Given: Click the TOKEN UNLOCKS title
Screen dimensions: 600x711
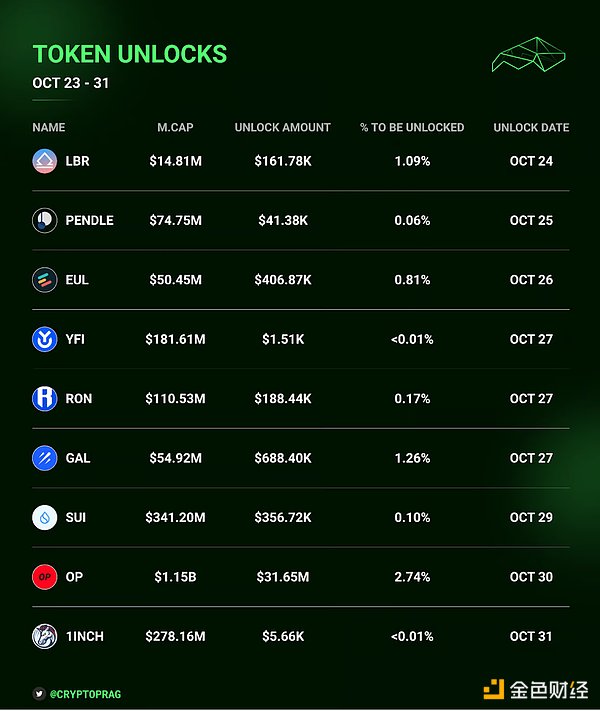Looking at the screenshot, I should click(x=130, y=55).
